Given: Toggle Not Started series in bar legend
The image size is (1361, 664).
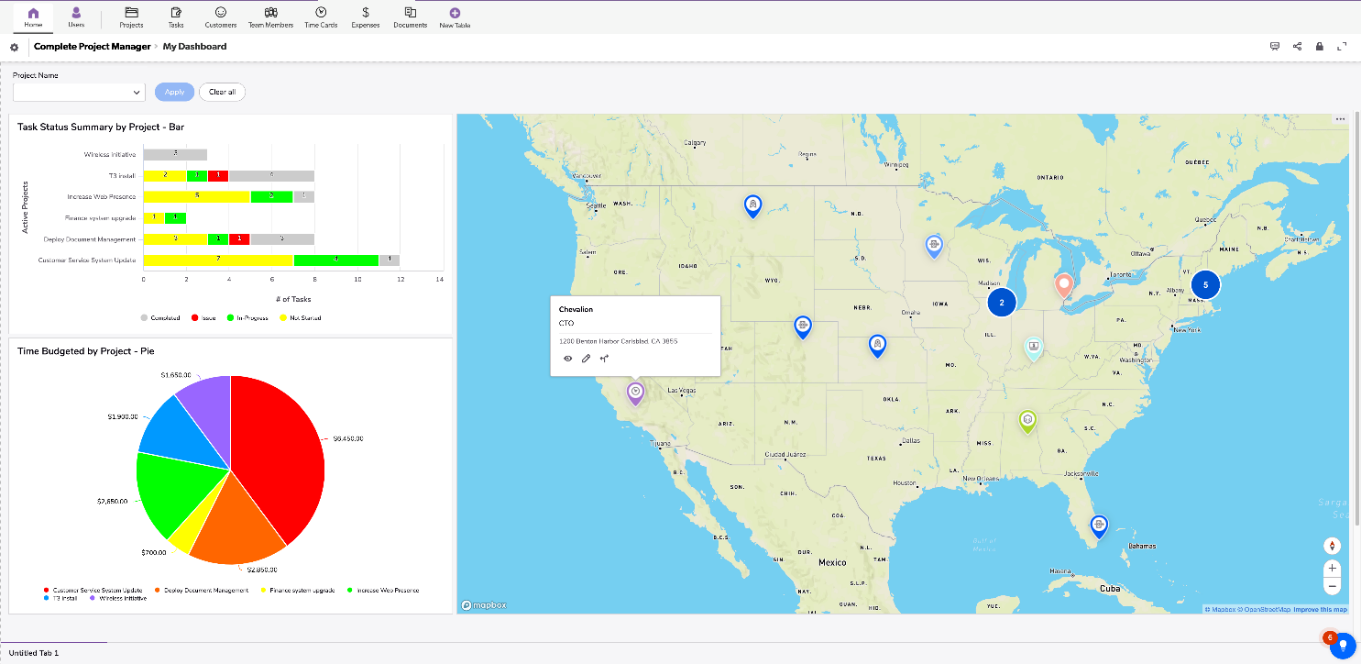Looking at the screenshot, I should (x=301, y=318).
